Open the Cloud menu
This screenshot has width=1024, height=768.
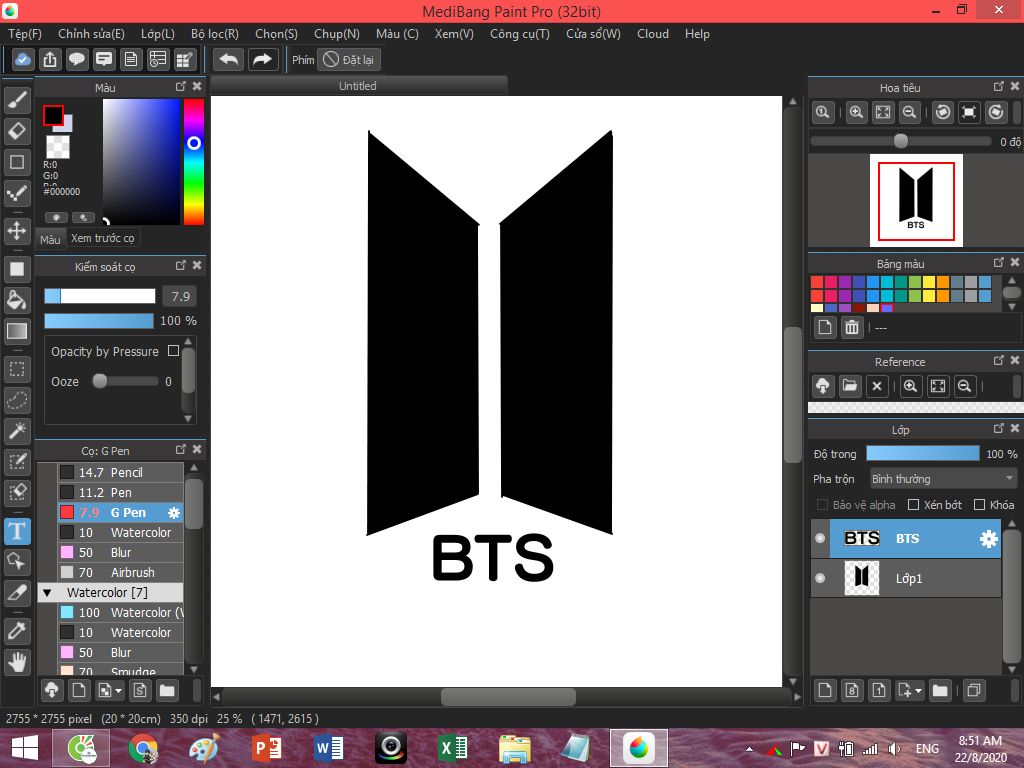coord(652,34)
